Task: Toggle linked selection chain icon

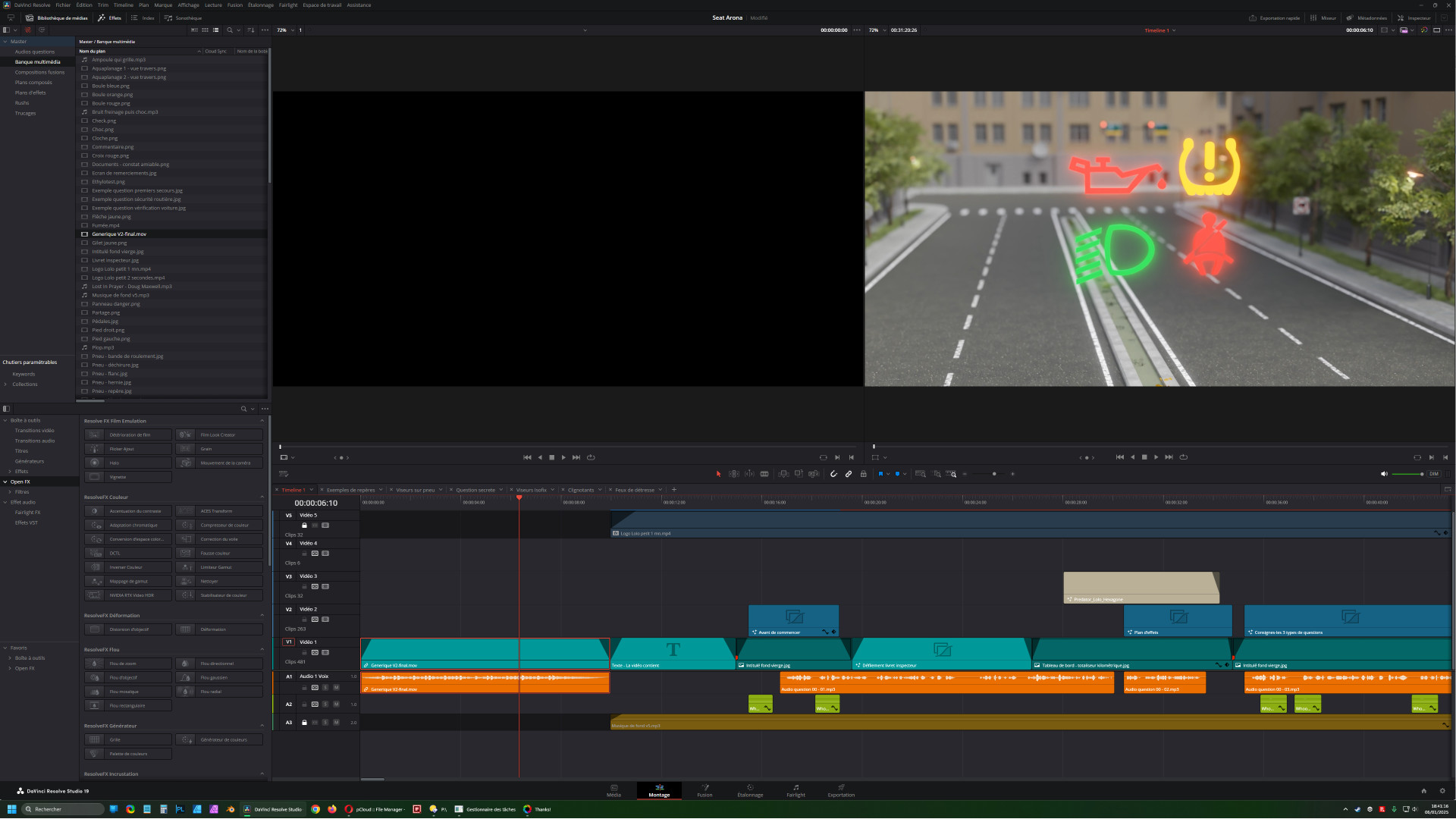Action: click(x=849, y=474)
